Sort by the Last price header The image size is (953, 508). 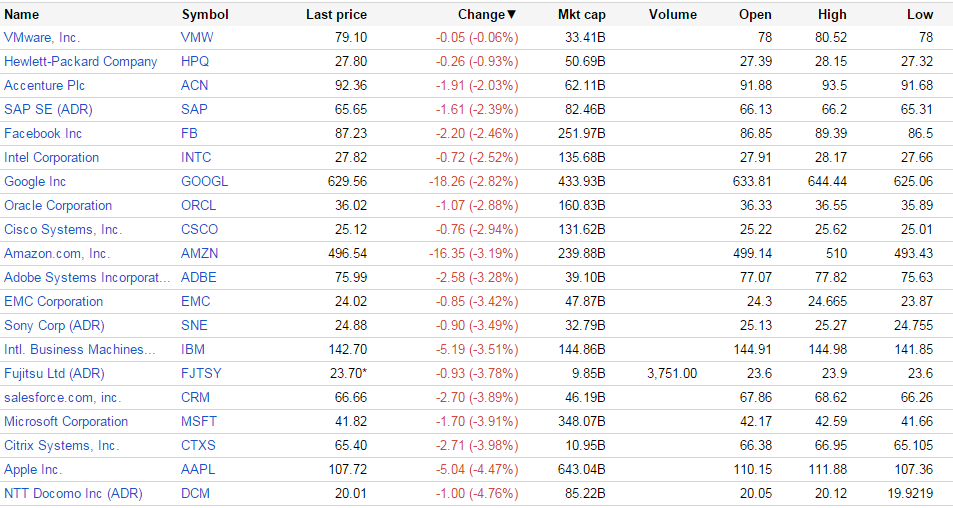(x=336, y=15)
